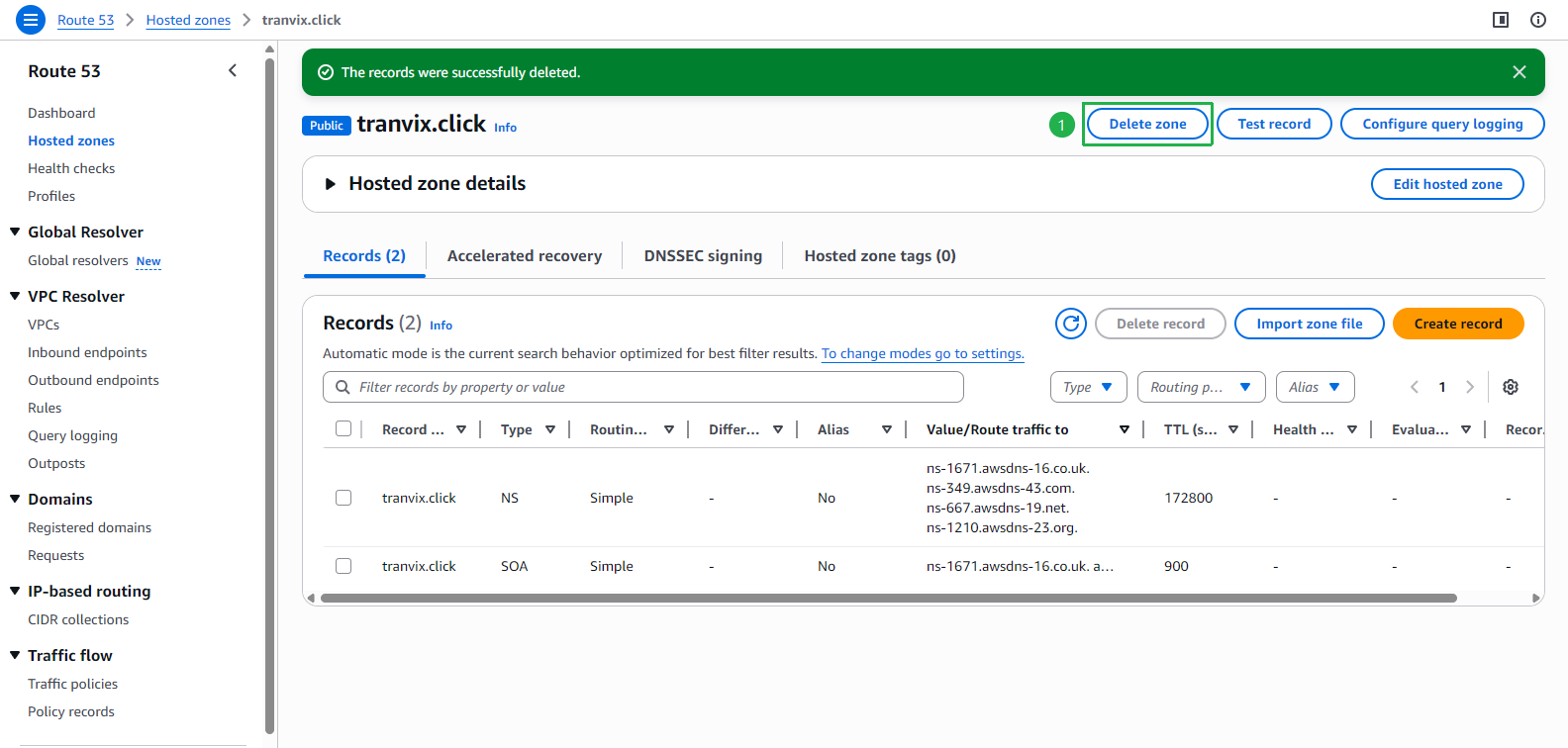
Task: Open Registered domains in sidebar
Action: pyautogui.click(x=89, y=527)
